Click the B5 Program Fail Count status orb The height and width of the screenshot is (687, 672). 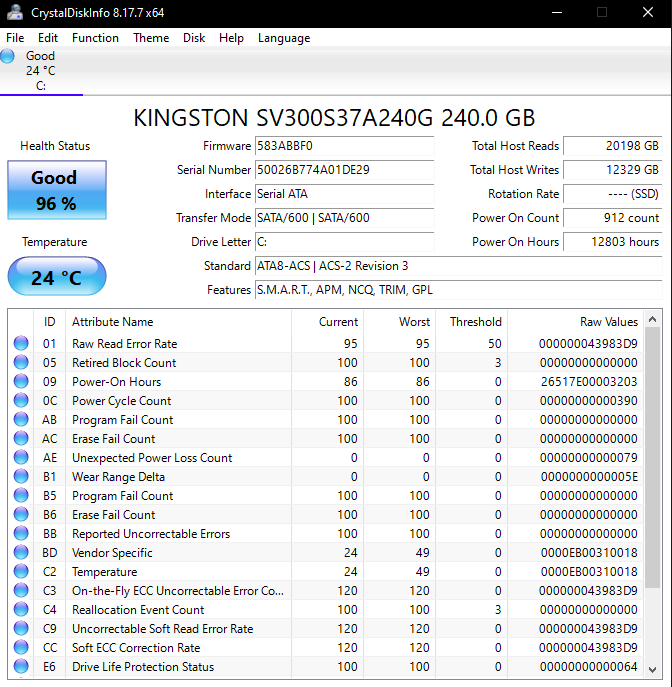[21, 495]
